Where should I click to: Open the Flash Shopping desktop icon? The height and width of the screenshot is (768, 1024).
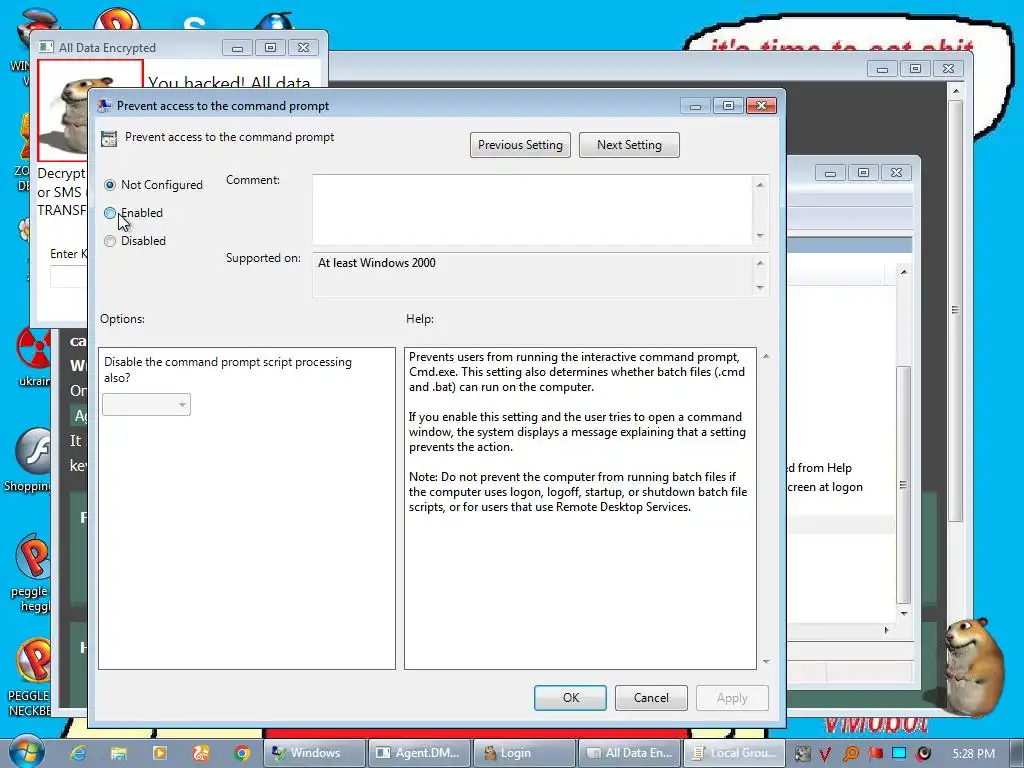click(34, 460)
